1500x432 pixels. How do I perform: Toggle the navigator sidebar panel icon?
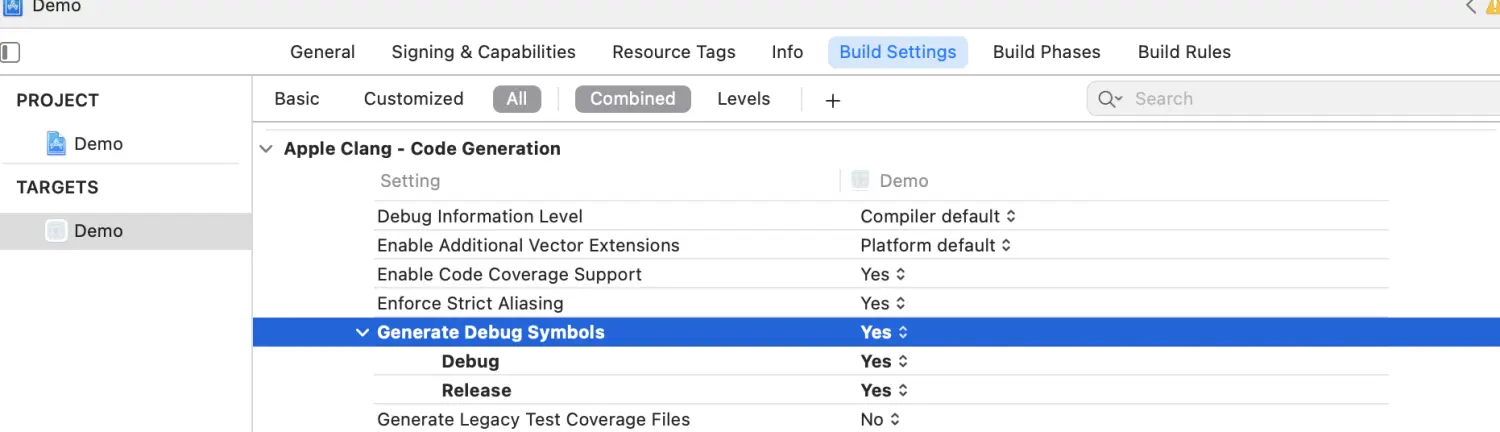[x=10, y=52]
